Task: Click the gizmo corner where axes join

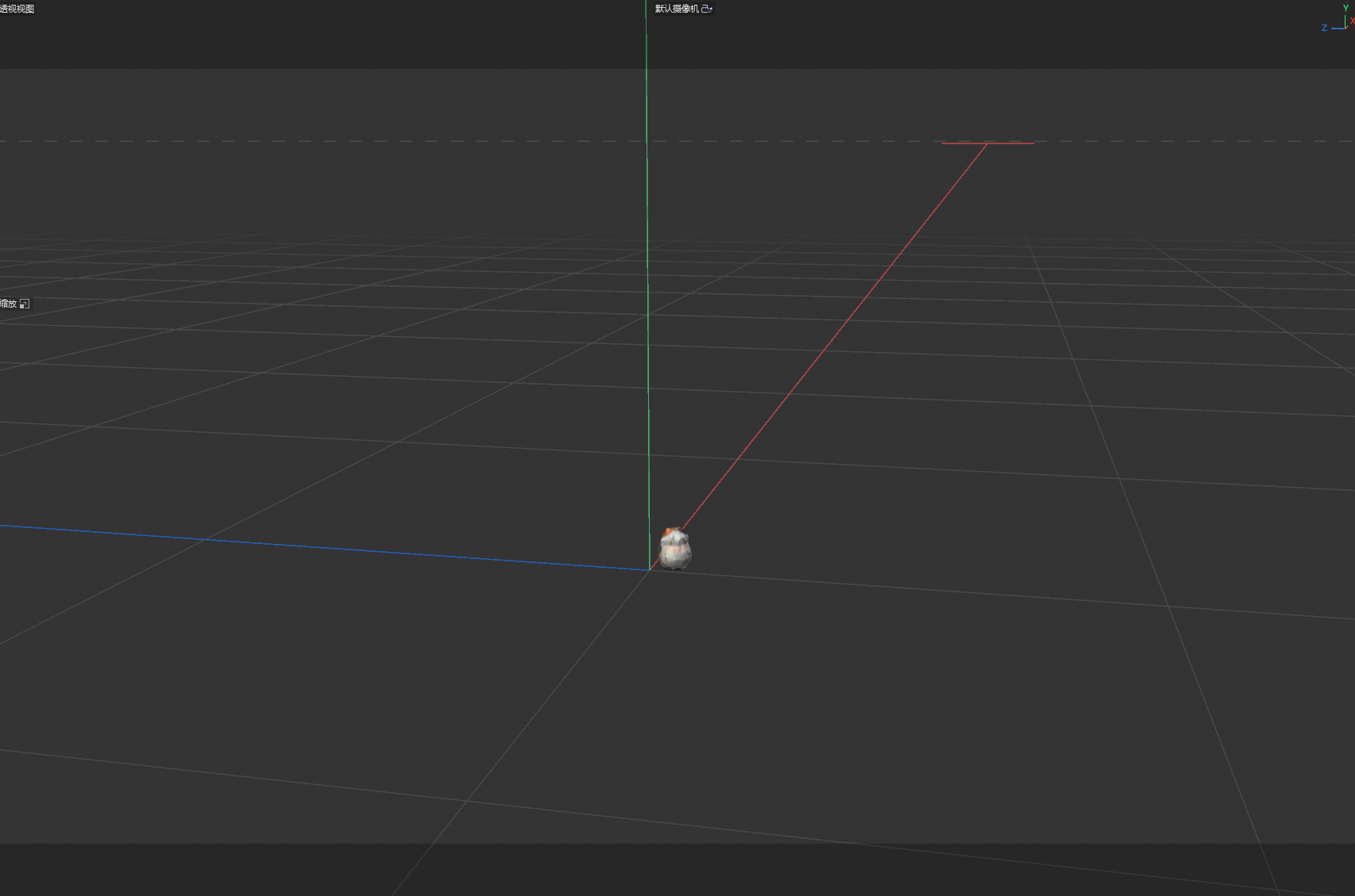Action: [1345, 29]
